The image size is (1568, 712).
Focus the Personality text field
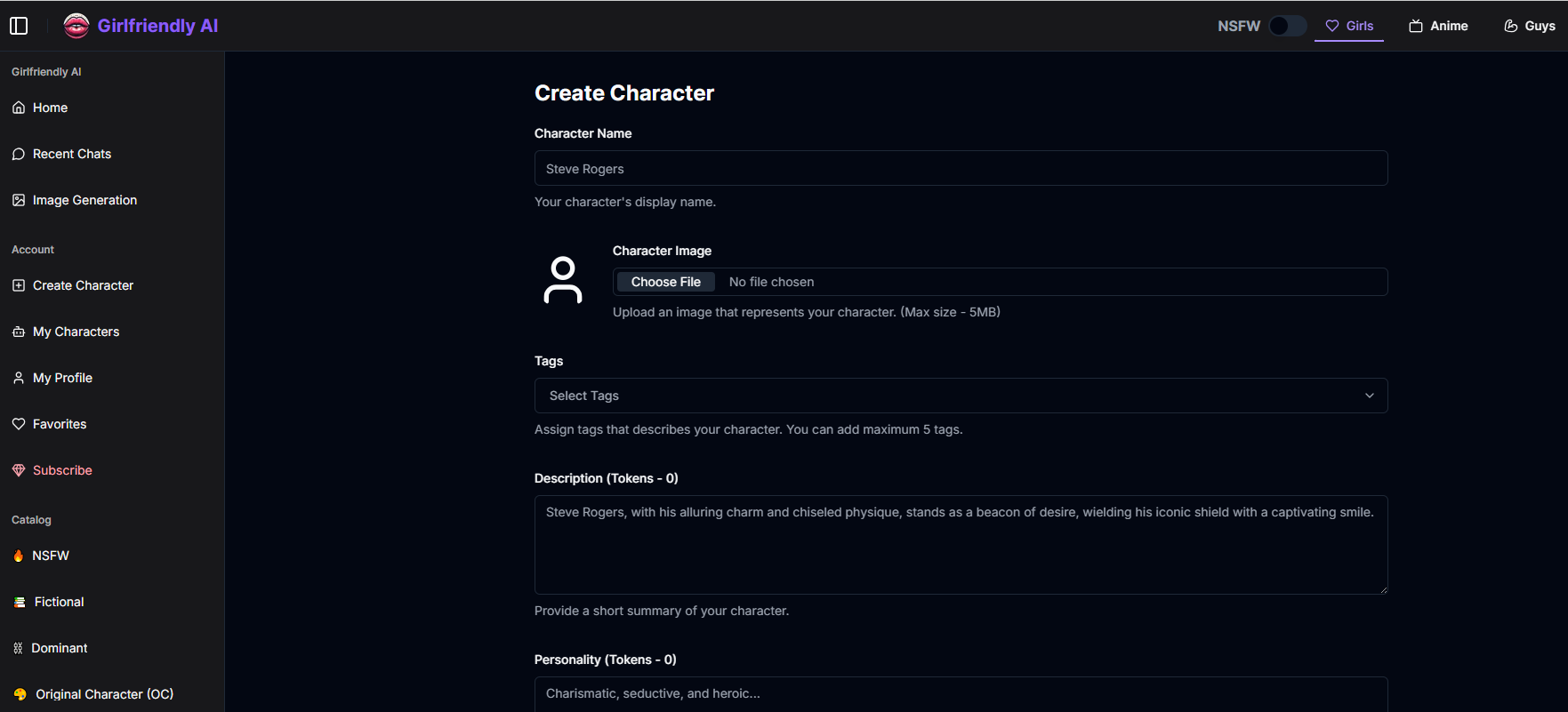(x=961, y=694)
